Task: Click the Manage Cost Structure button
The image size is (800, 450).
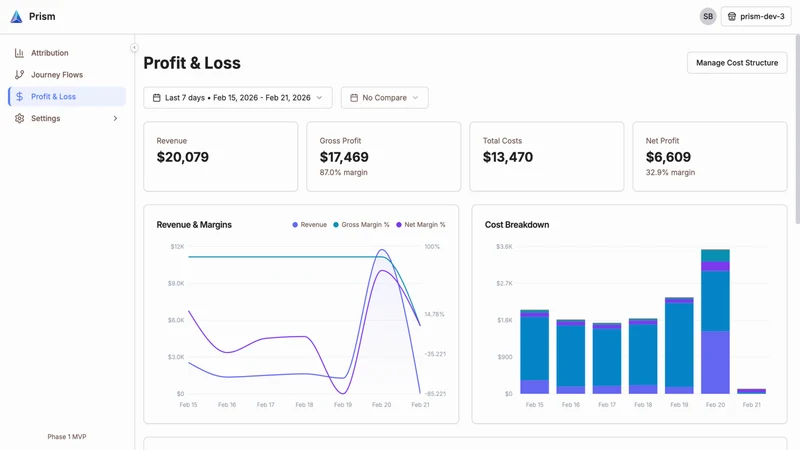Action: 737,63
